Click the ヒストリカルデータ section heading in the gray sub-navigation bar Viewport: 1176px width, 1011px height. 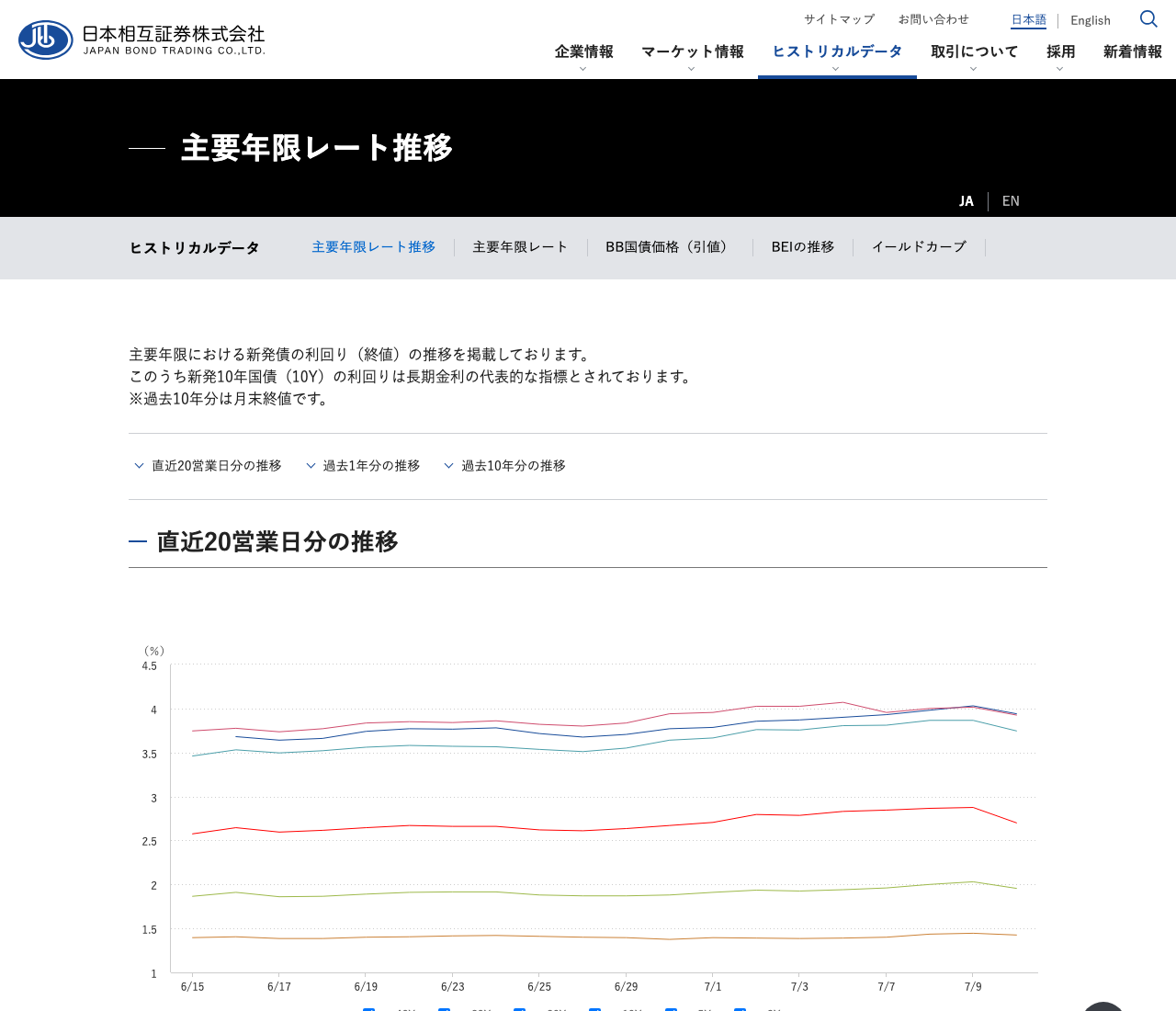(195, 248)
